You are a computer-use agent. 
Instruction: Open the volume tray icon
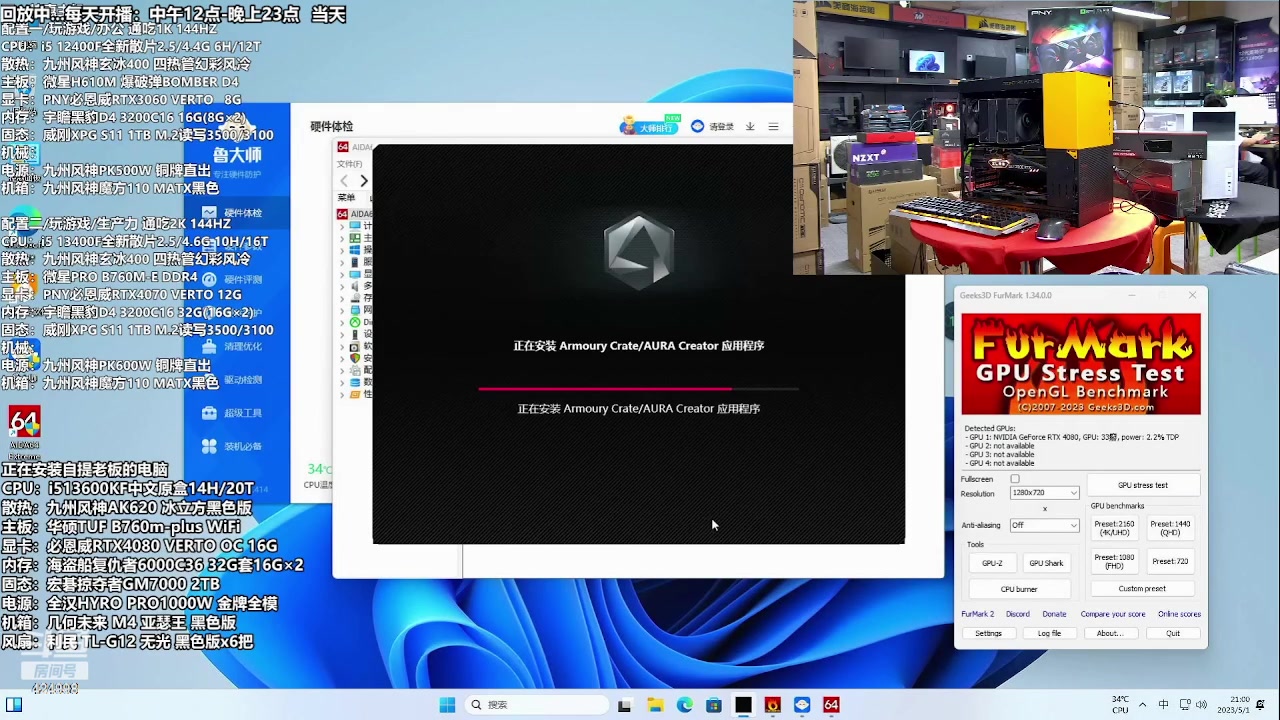1201,705
